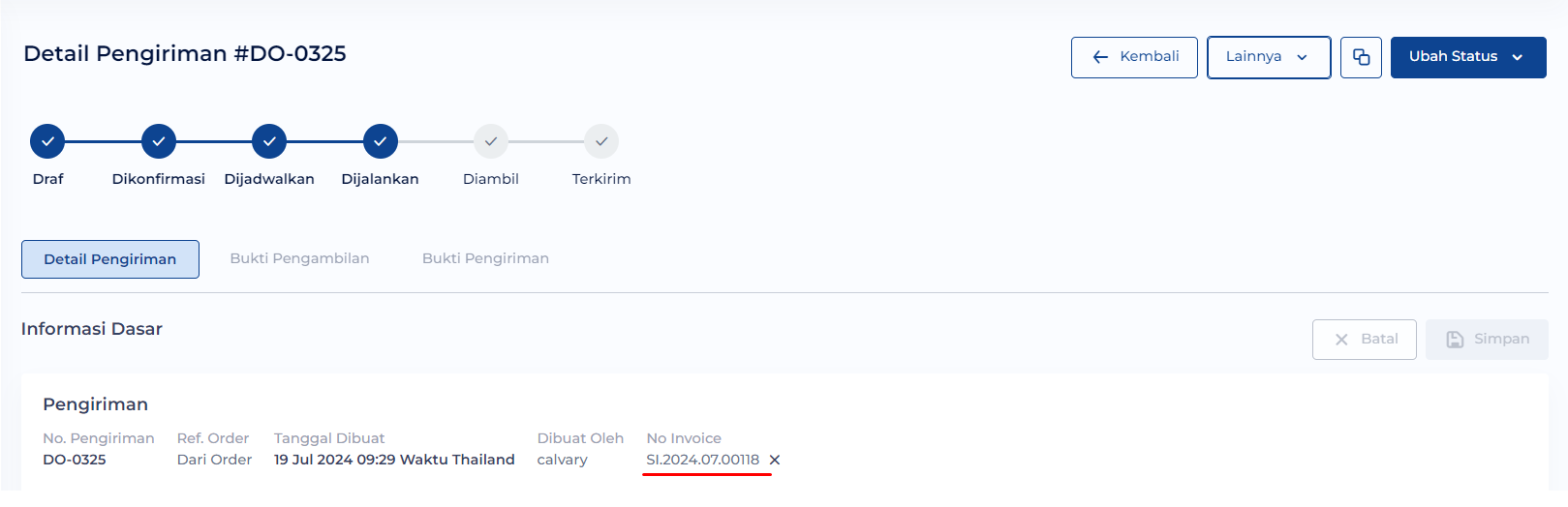Open the Lainnya dropdown
The image size is (1568, 507).
coord(1269,57)
